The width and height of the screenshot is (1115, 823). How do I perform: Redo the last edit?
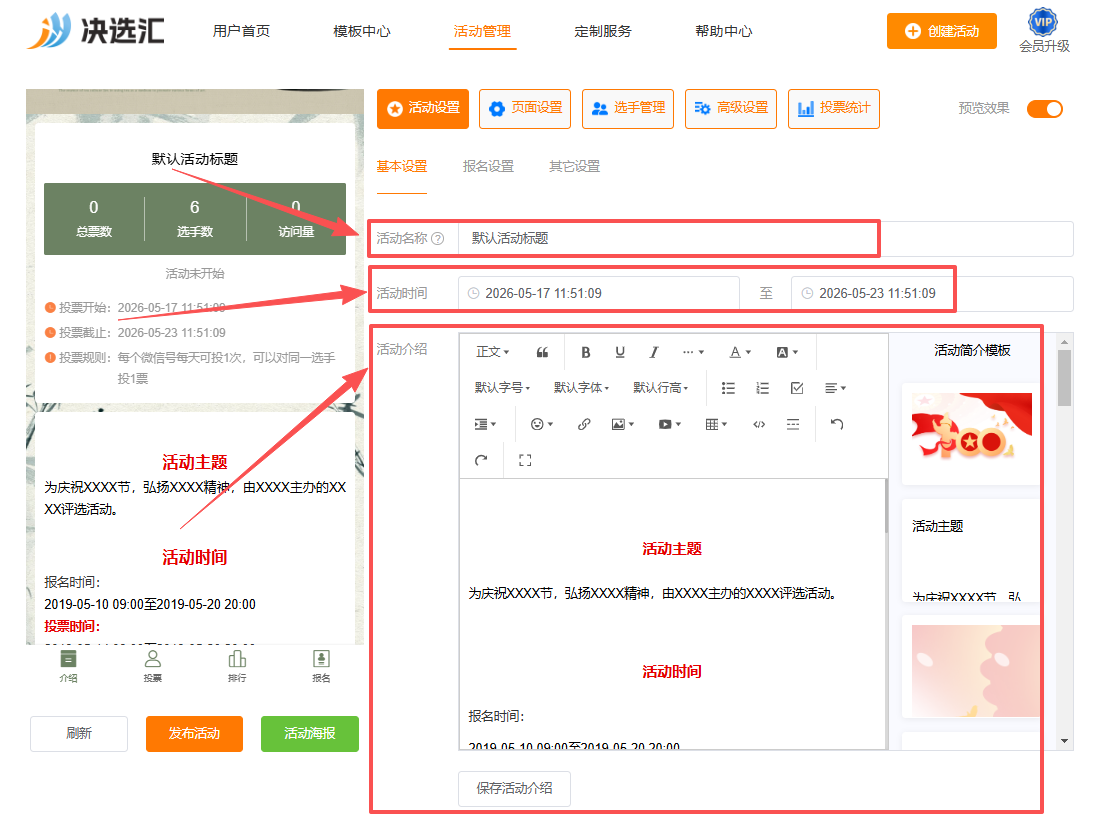[481, 460]
